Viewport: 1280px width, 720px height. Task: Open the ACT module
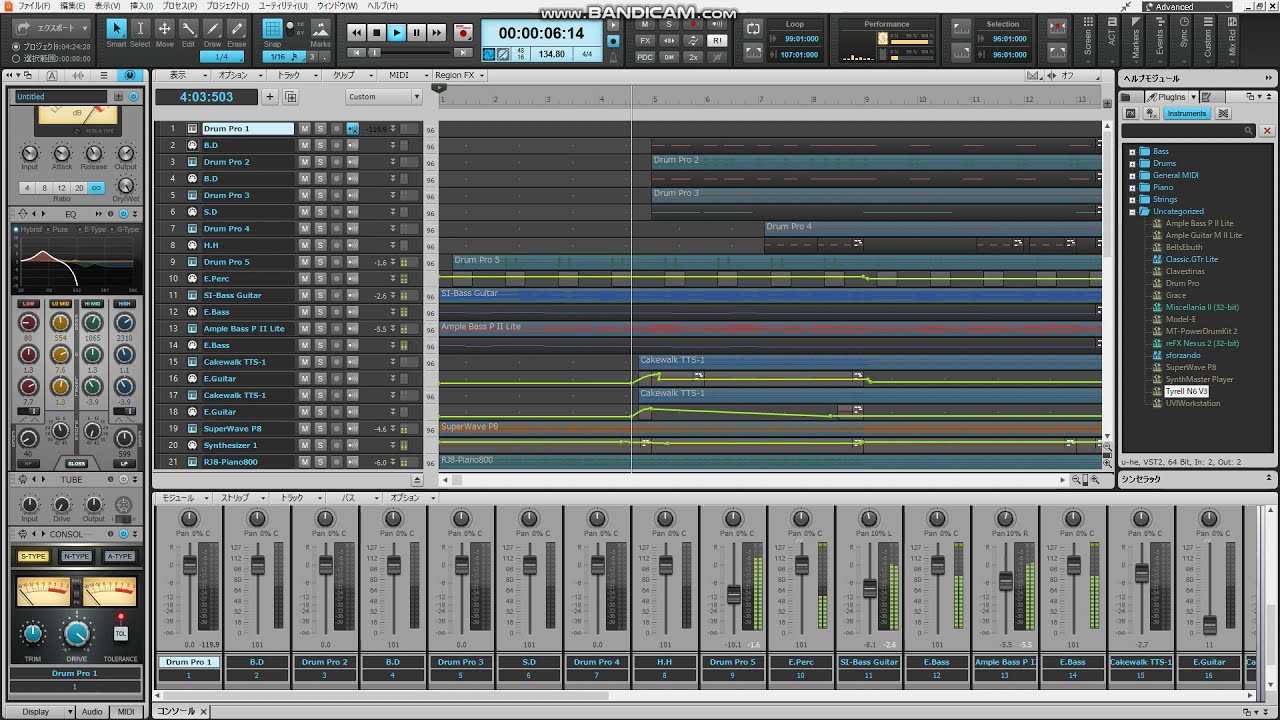[1113, 38]
